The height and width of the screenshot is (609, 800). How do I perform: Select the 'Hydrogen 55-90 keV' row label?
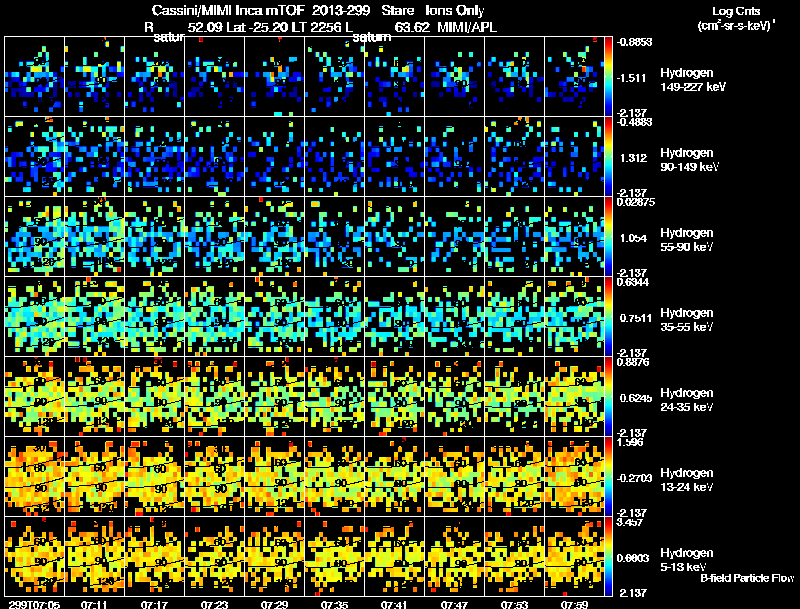[x=686, y=240]
